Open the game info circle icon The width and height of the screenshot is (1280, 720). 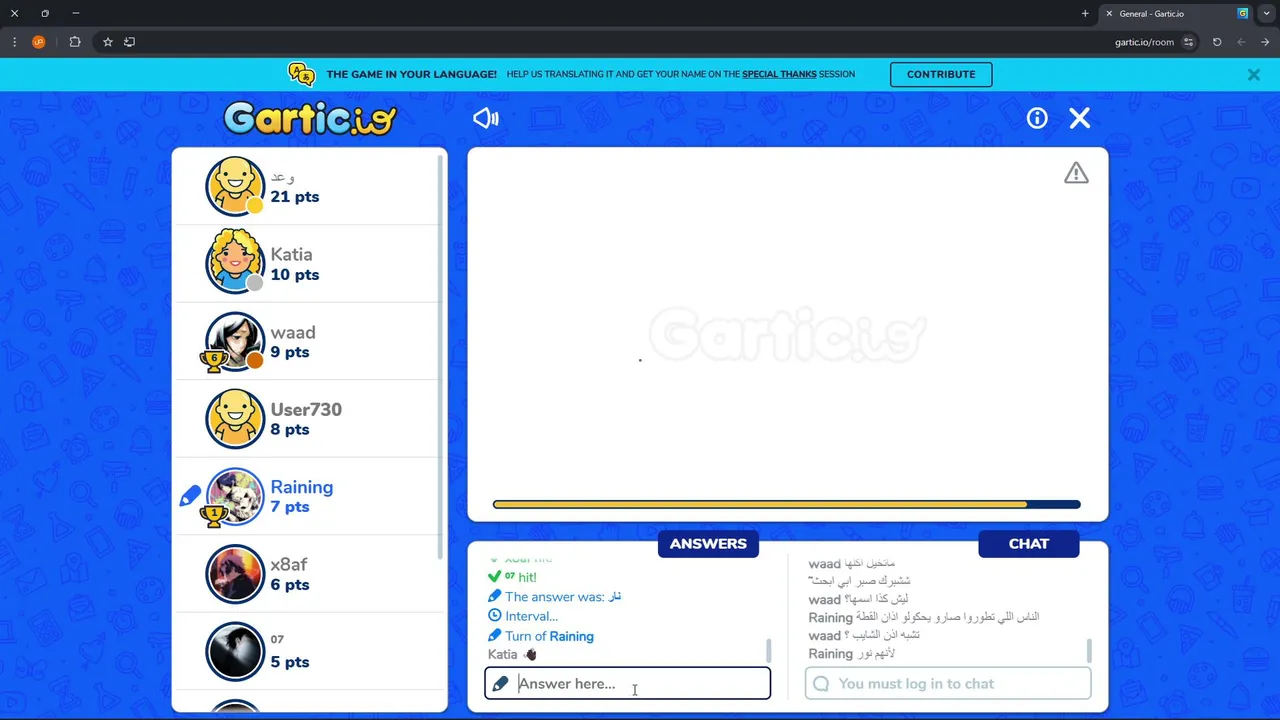click(x=1037, y=118)
